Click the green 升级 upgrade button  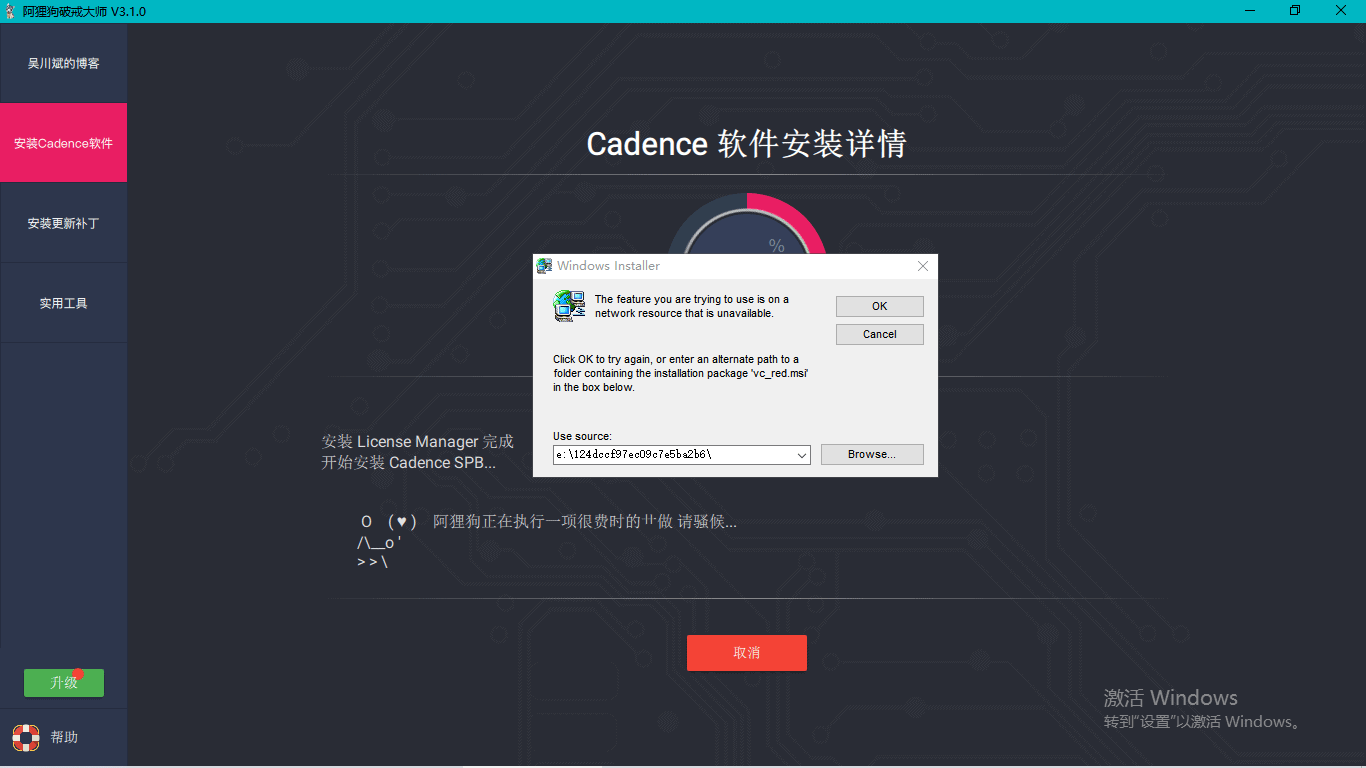pos(64,683)
